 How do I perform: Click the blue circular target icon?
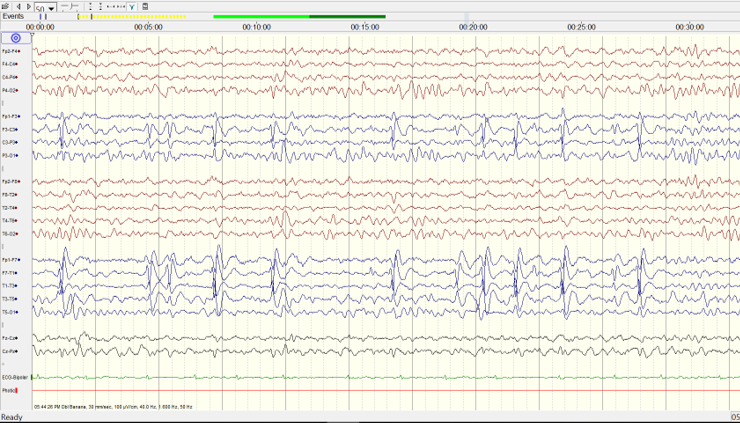(16, 38)
